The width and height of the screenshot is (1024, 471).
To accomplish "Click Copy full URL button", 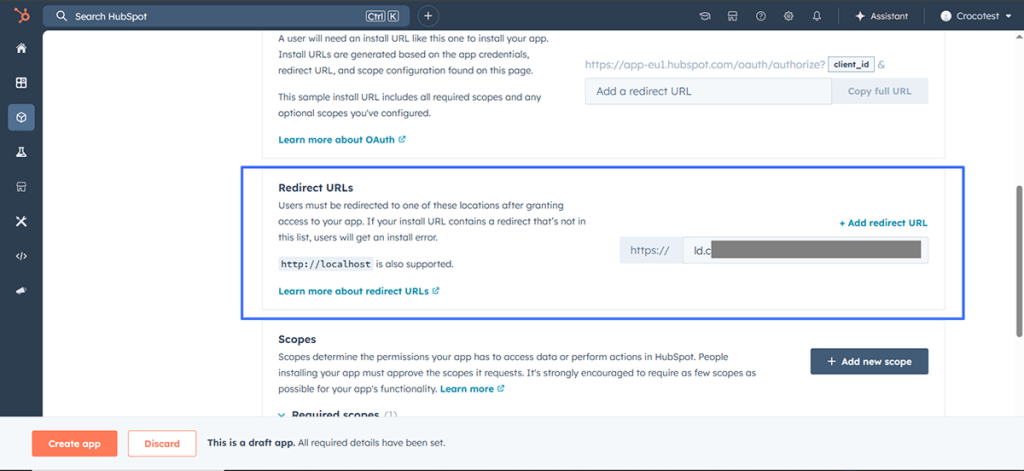I will [x=879, y=91].
